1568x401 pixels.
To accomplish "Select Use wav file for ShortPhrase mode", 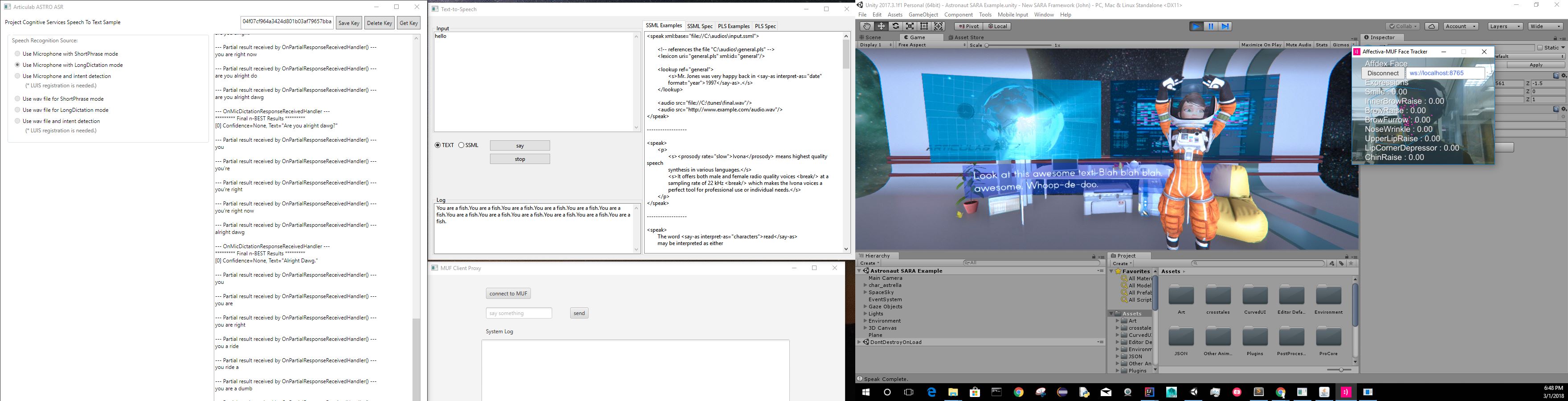I will click(18, 98).
